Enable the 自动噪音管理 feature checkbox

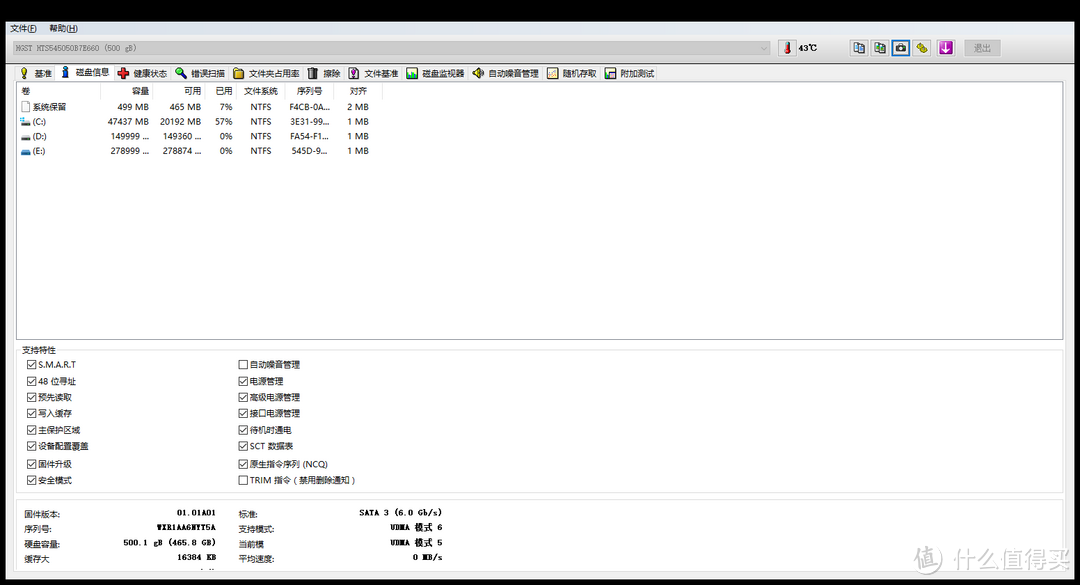243,365
